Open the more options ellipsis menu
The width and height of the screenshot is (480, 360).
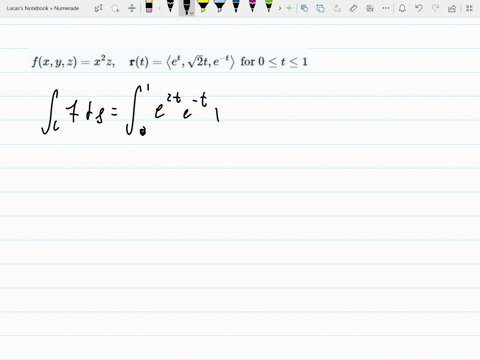point(386,8)
